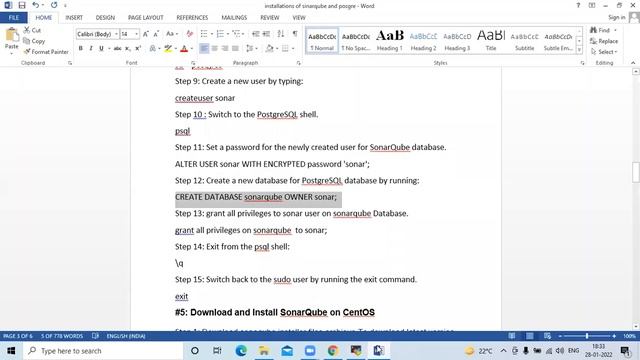Pick the red font color swatch
Viewport: 640px width, 360px height.
[184, 49]
